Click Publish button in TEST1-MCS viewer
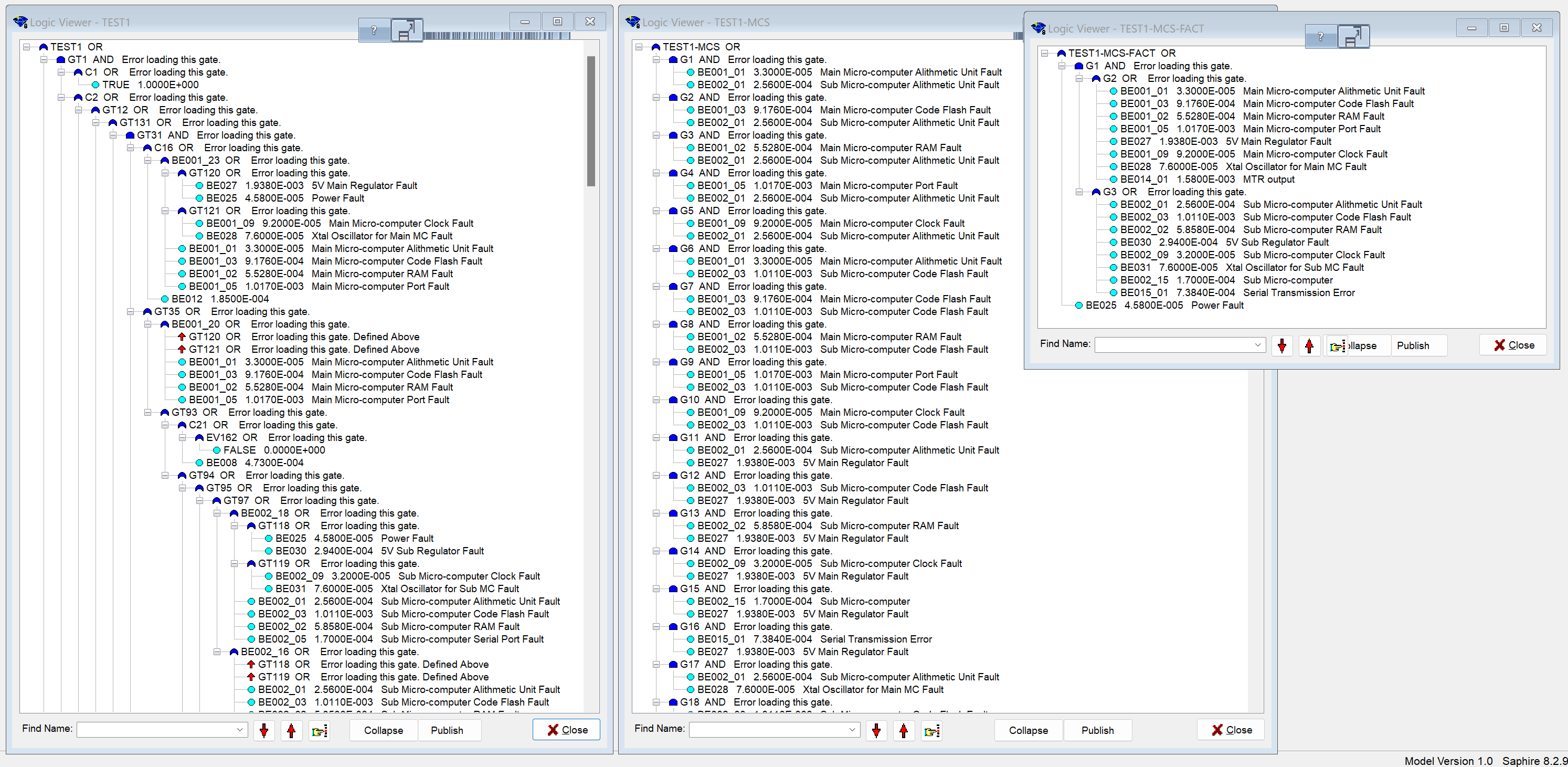The image size is (1568, 767). pos(1097,730)
